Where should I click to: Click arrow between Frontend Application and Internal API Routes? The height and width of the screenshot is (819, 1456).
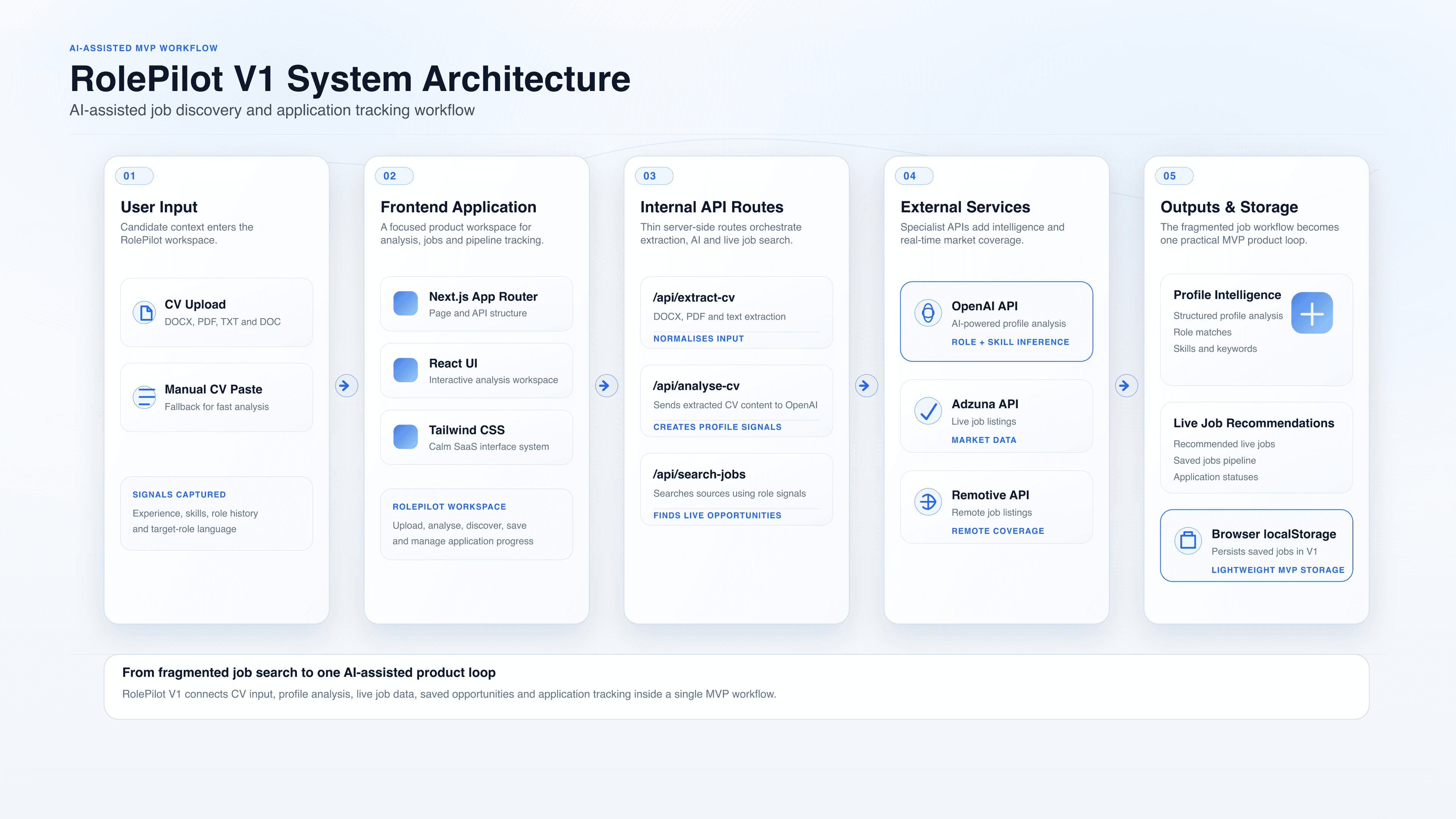[607, 386]
